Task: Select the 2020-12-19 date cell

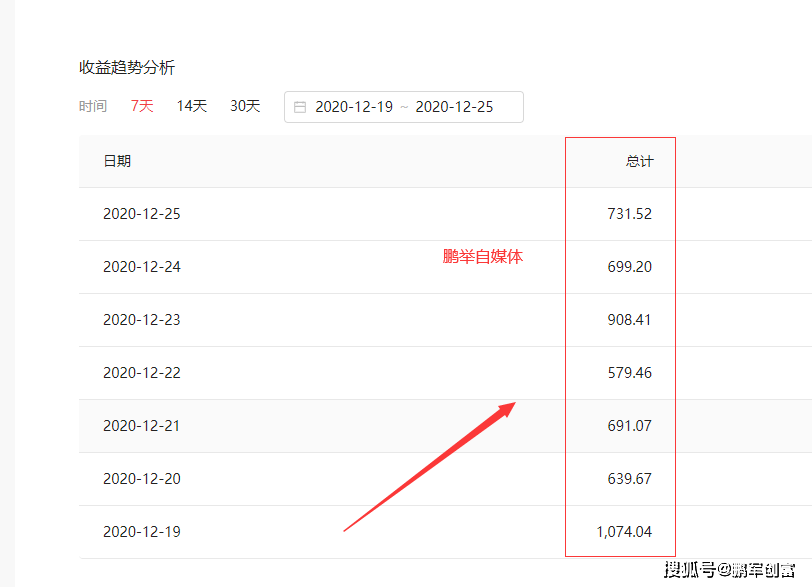Action: click(x=142, y=532)
